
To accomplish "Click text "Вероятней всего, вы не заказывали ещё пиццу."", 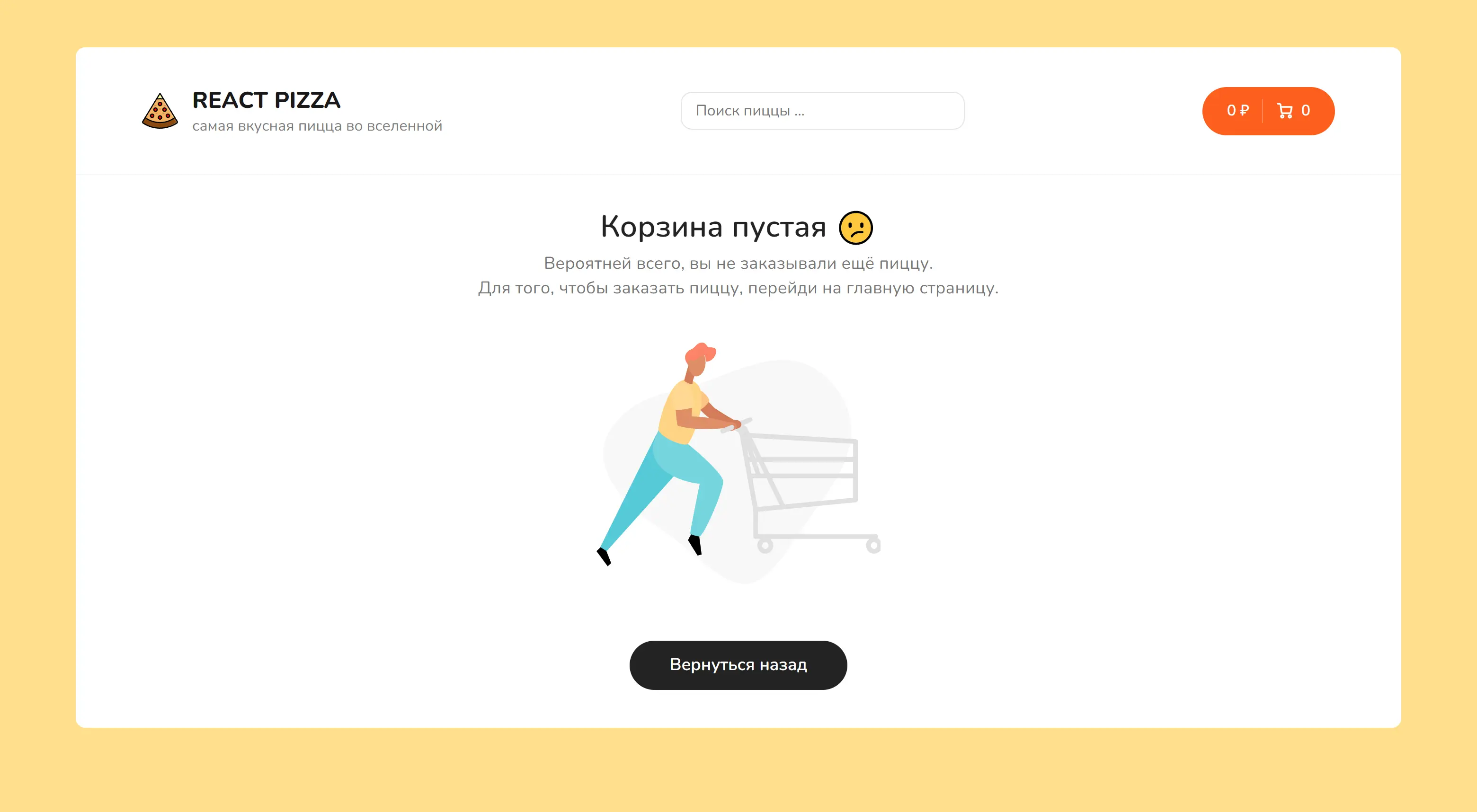I will [x=738, y=263].
